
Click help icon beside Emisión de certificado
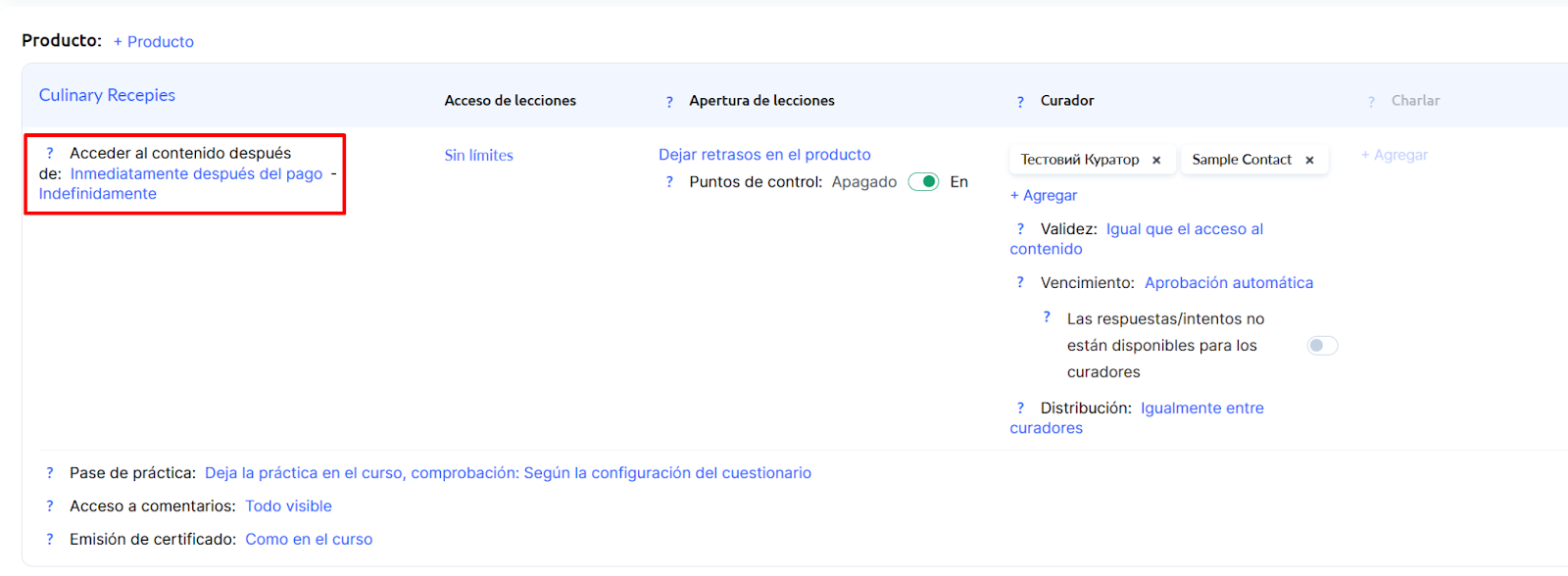[x=50, y=540]
